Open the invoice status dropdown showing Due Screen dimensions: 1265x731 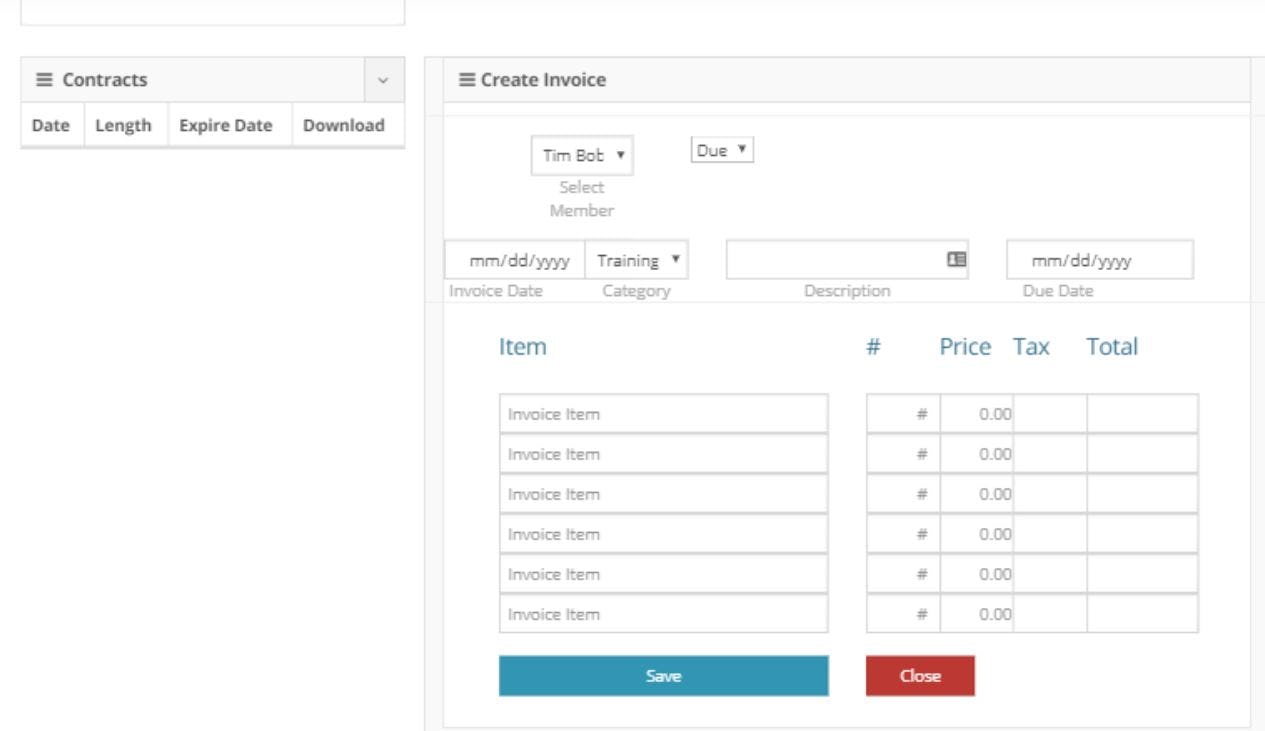[721, 149]
